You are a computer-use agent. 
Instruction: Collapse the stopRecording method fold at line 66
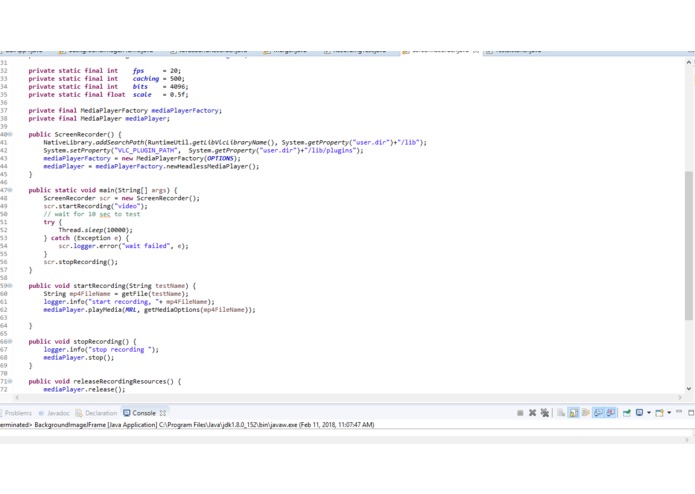click(x=10, y=342)
